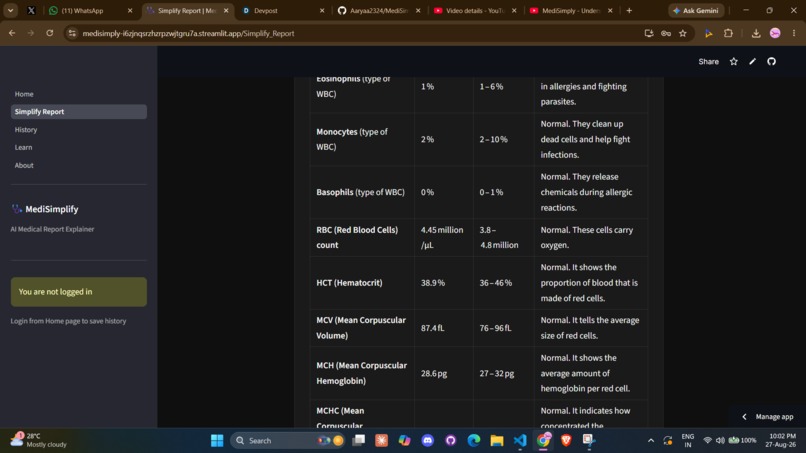Switch to the MediSimply YouTube tab
806x453 pixels.
(x=570, y=10)
